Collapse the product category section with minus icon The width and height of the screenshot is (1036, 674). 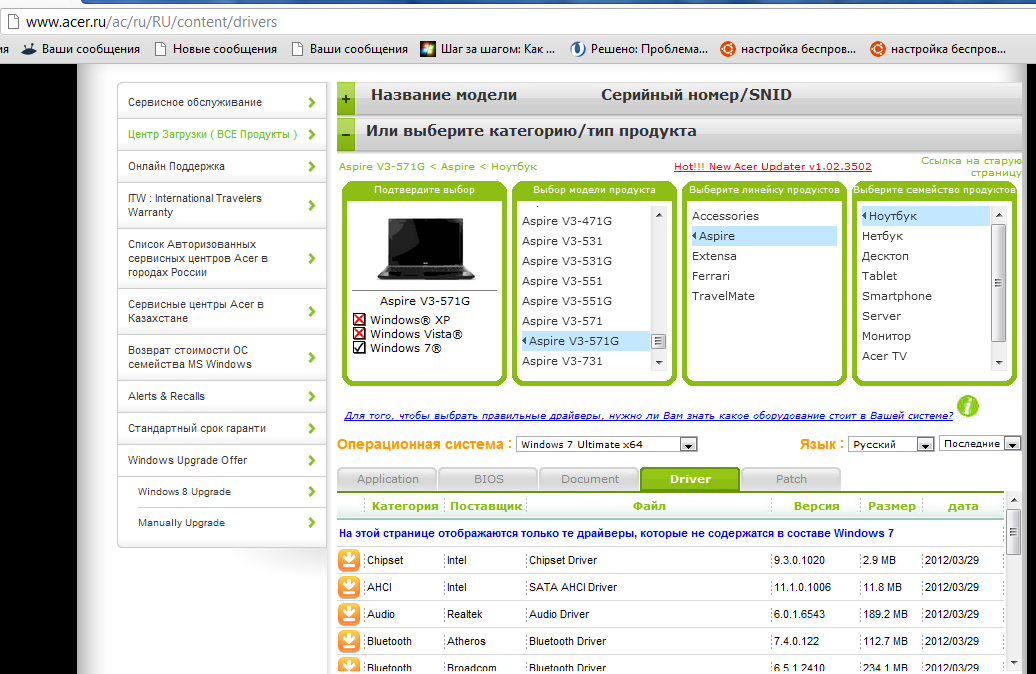(346, 135)
